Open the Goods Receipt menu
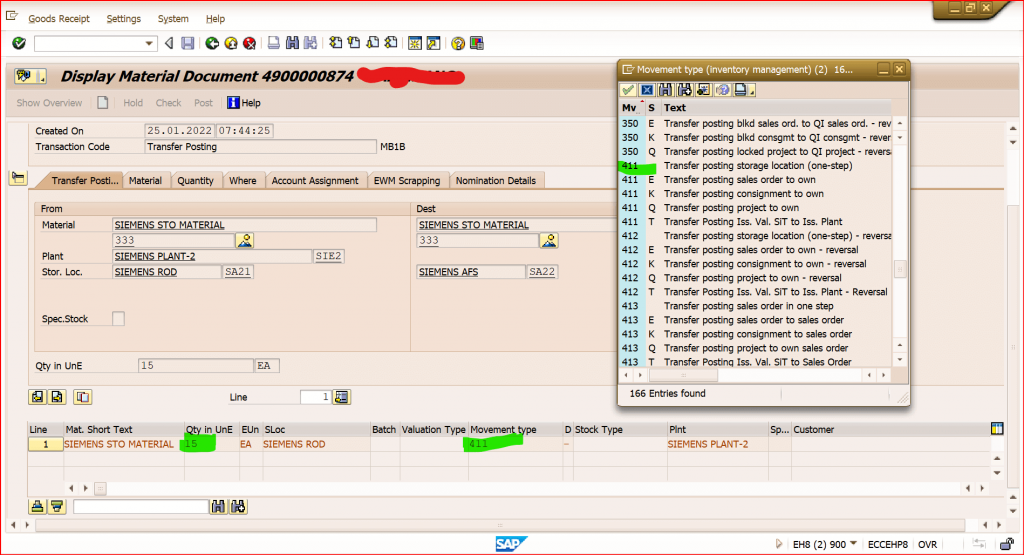 [x=59, y=19]
